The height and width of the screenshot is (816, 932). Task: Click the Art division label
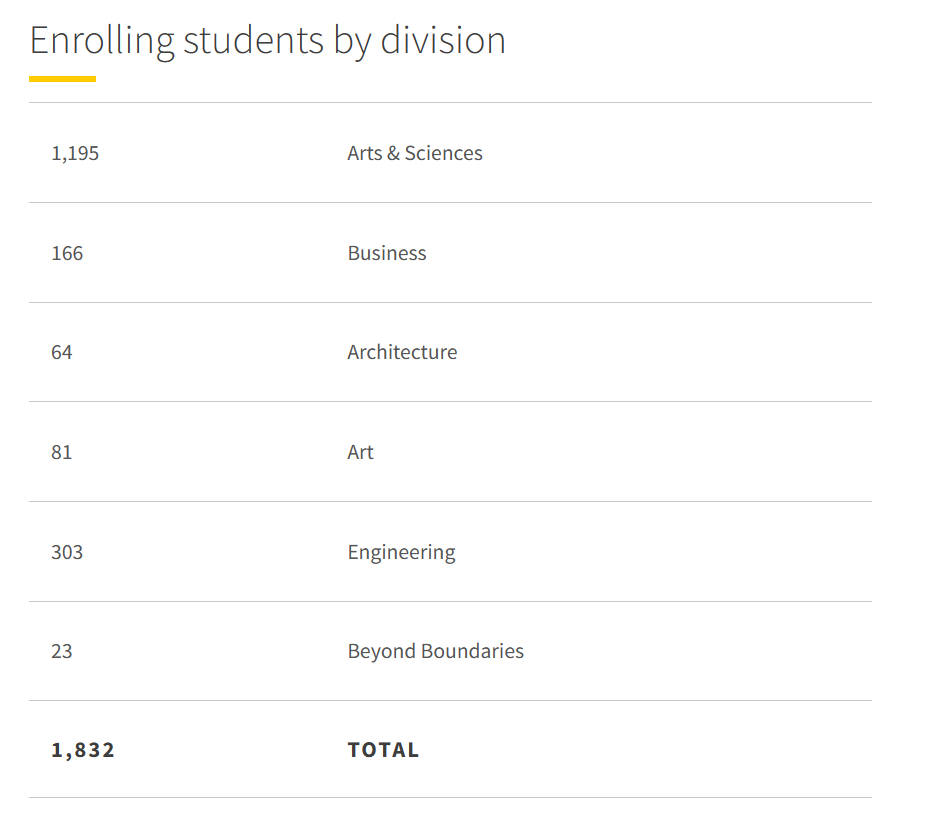coord(360,452)
